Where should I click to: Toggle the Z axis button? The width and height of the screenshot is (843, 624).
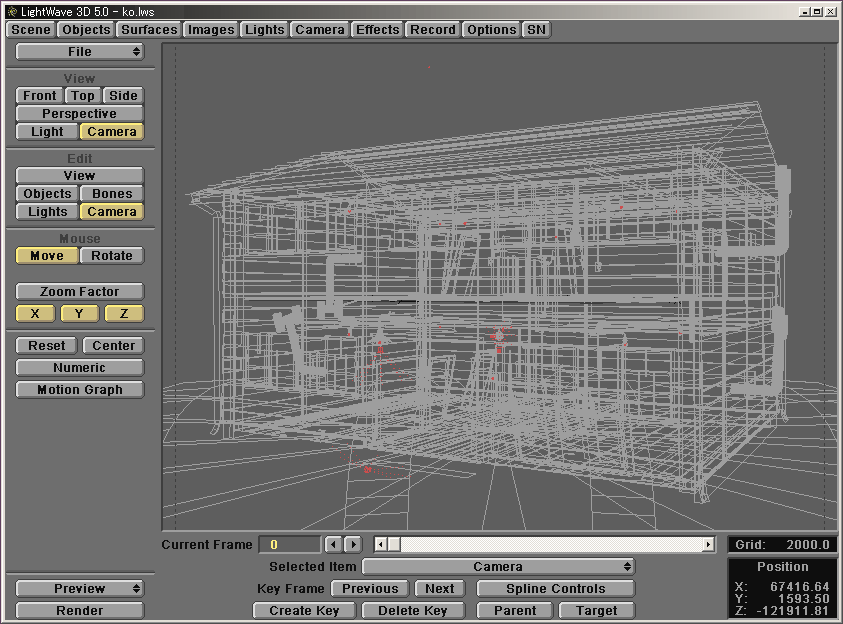coord(124,314)
